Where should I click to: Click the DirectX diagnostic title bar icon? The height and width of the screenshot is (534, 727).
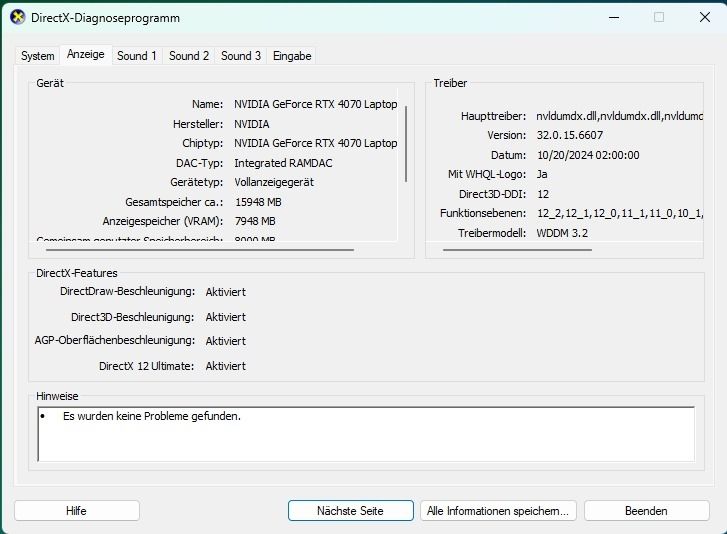(18, 18)
